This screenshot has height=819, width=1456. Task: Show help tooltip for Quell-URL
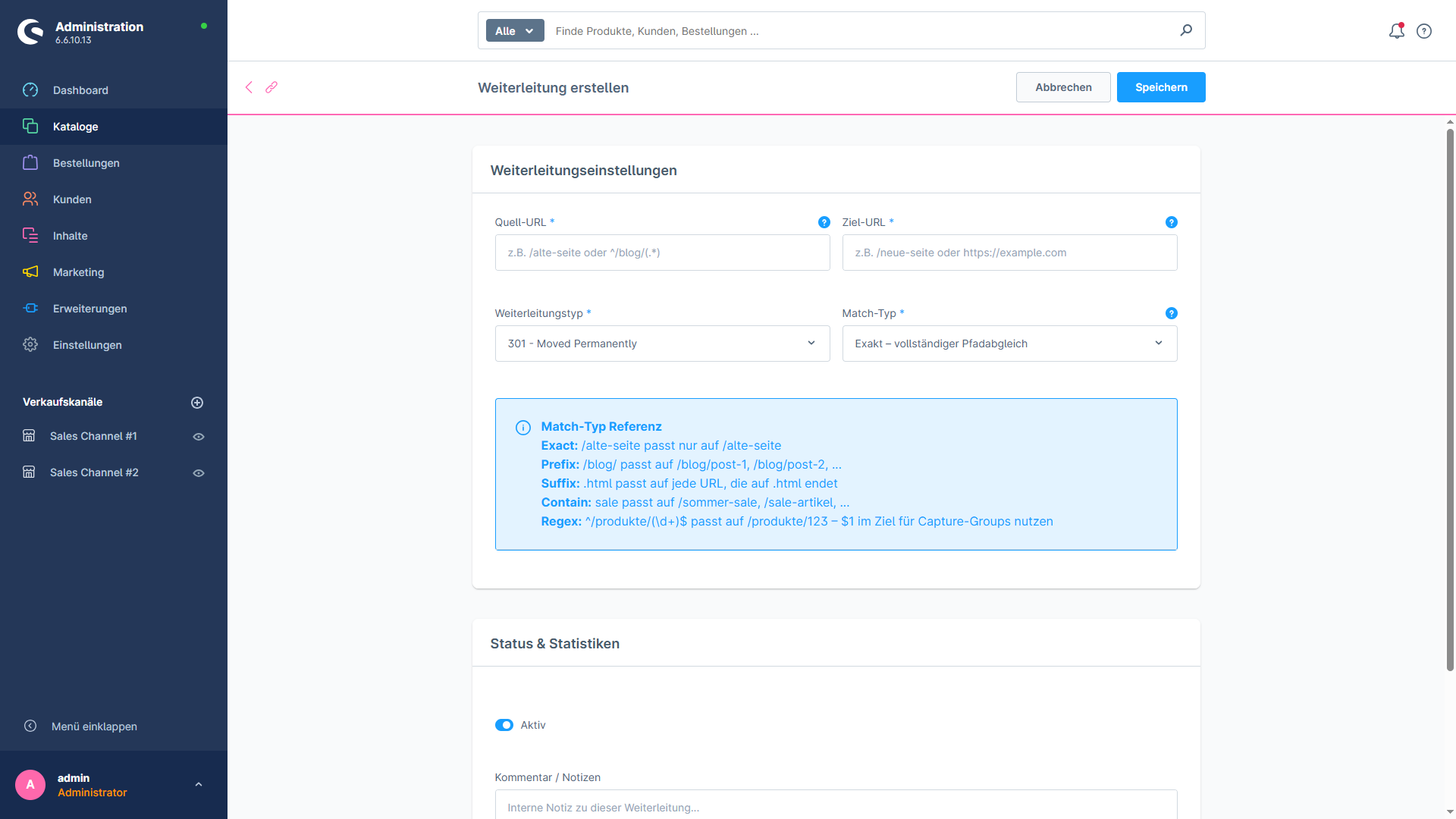coord(824,222)
